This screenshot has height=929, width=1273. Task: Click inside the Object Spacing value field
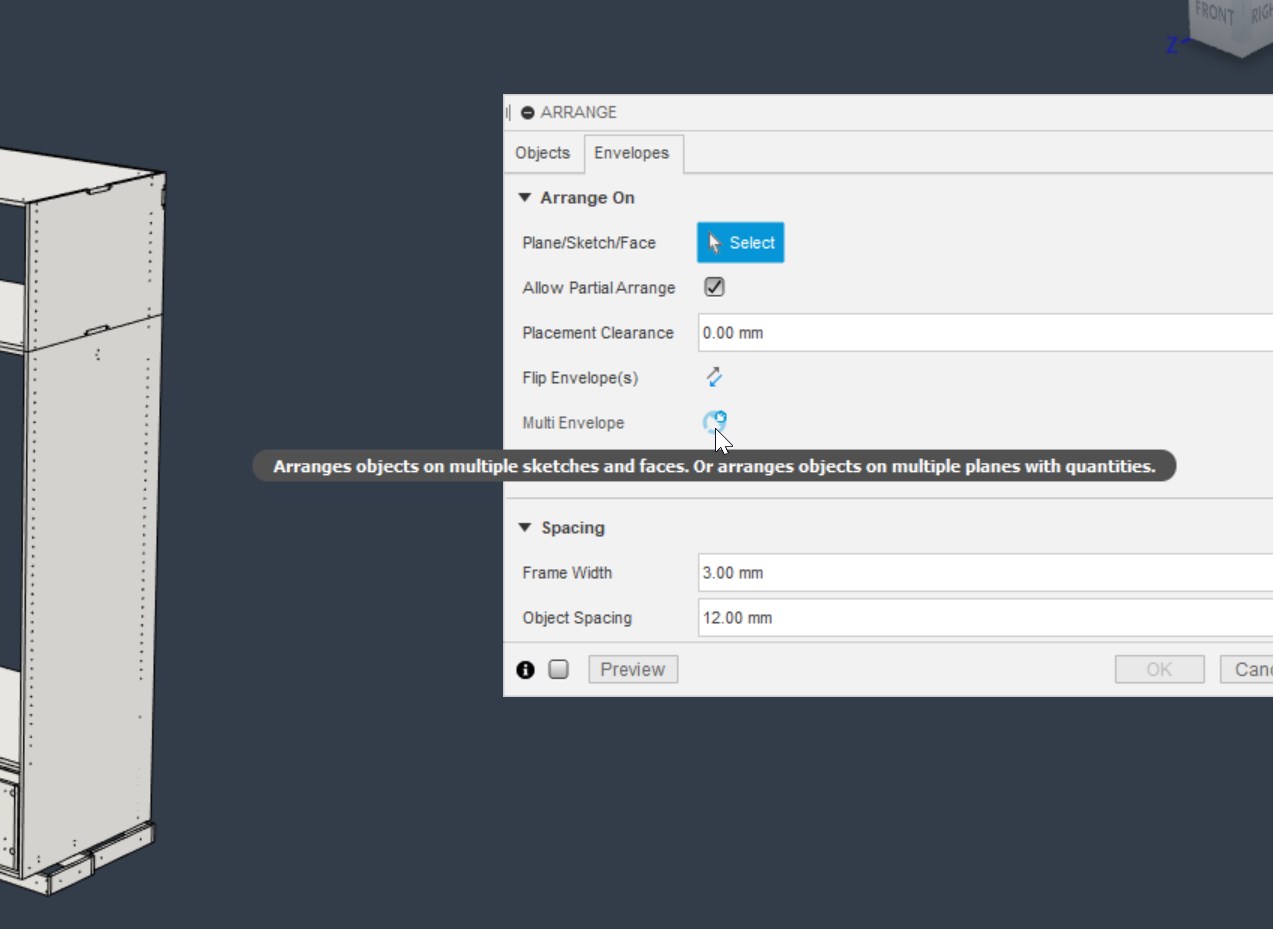[x=850, y=617]
